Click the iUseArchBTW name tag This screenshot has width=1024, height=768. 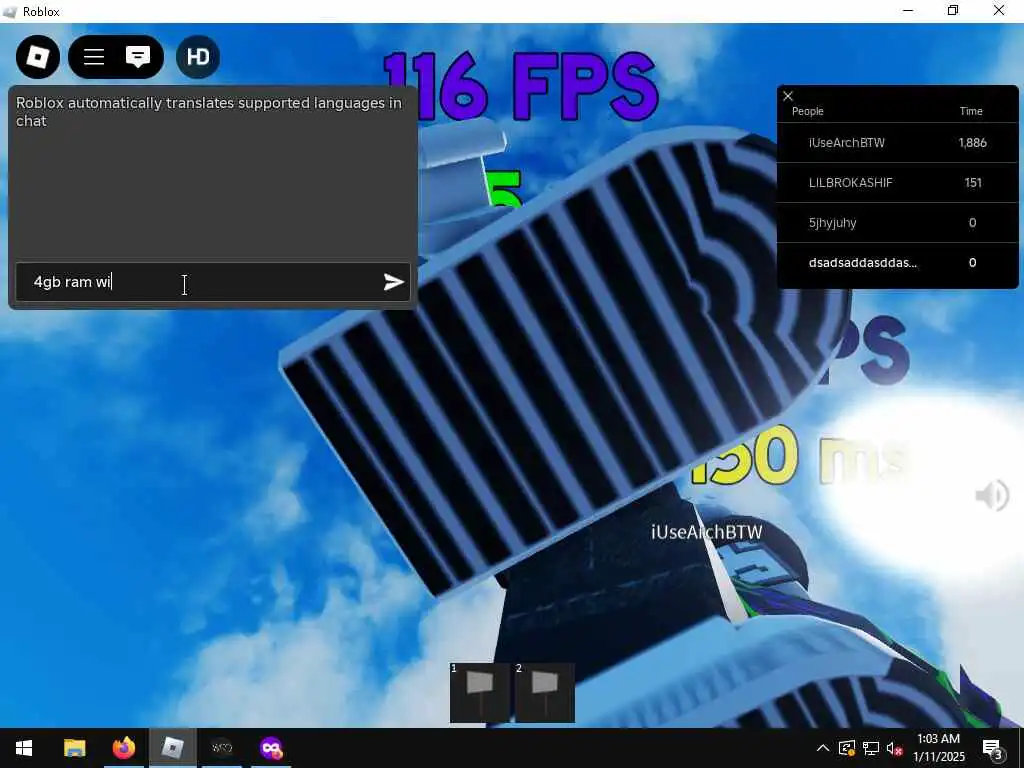pos(706,532)
